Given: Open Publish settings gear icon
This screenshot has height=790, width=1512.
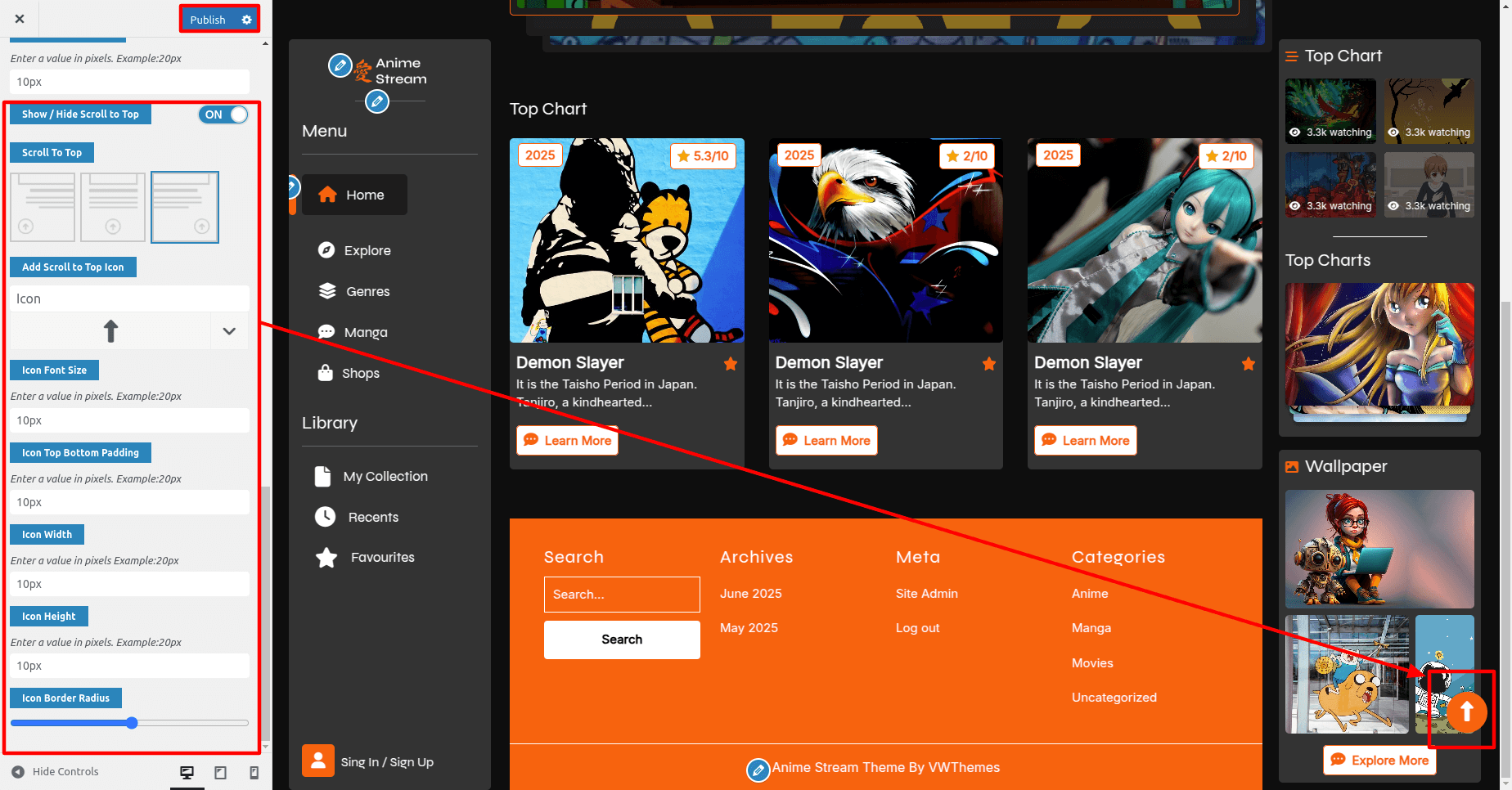Looking at the screenshot, I should [x=246, y=20].
